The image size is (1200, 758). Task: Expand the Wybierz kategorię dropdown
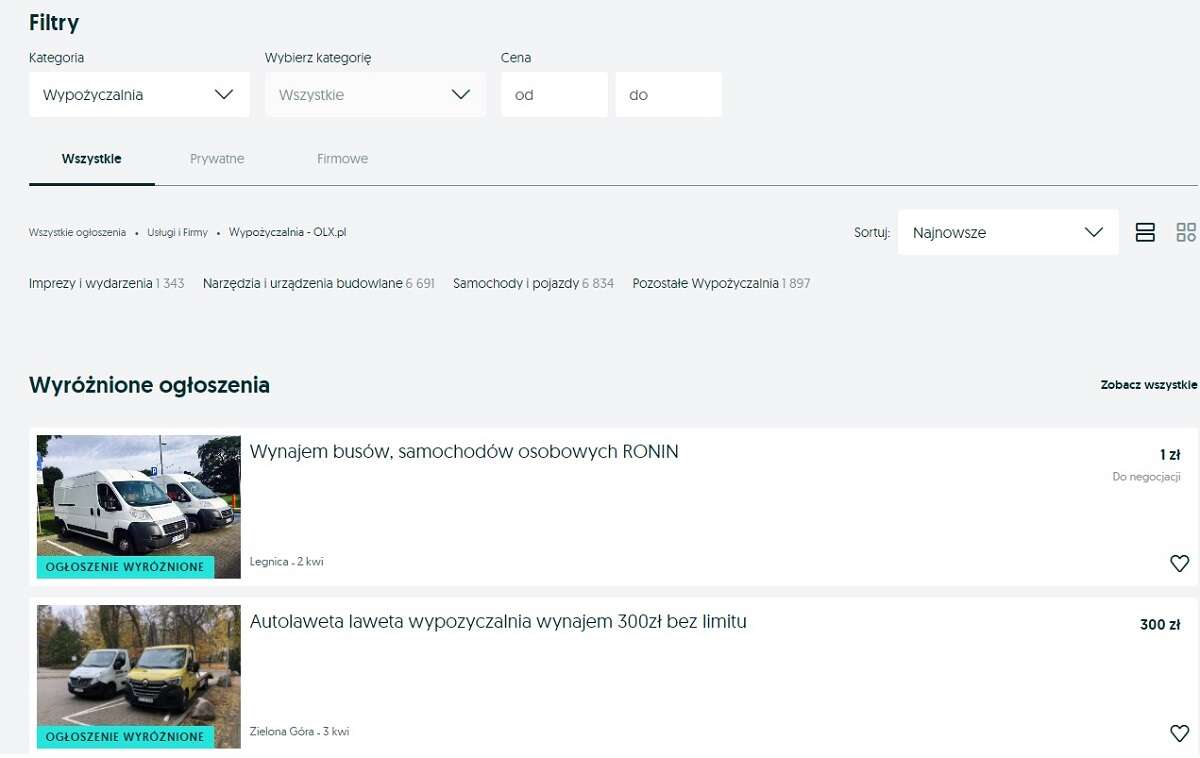[x=375, y=95]
